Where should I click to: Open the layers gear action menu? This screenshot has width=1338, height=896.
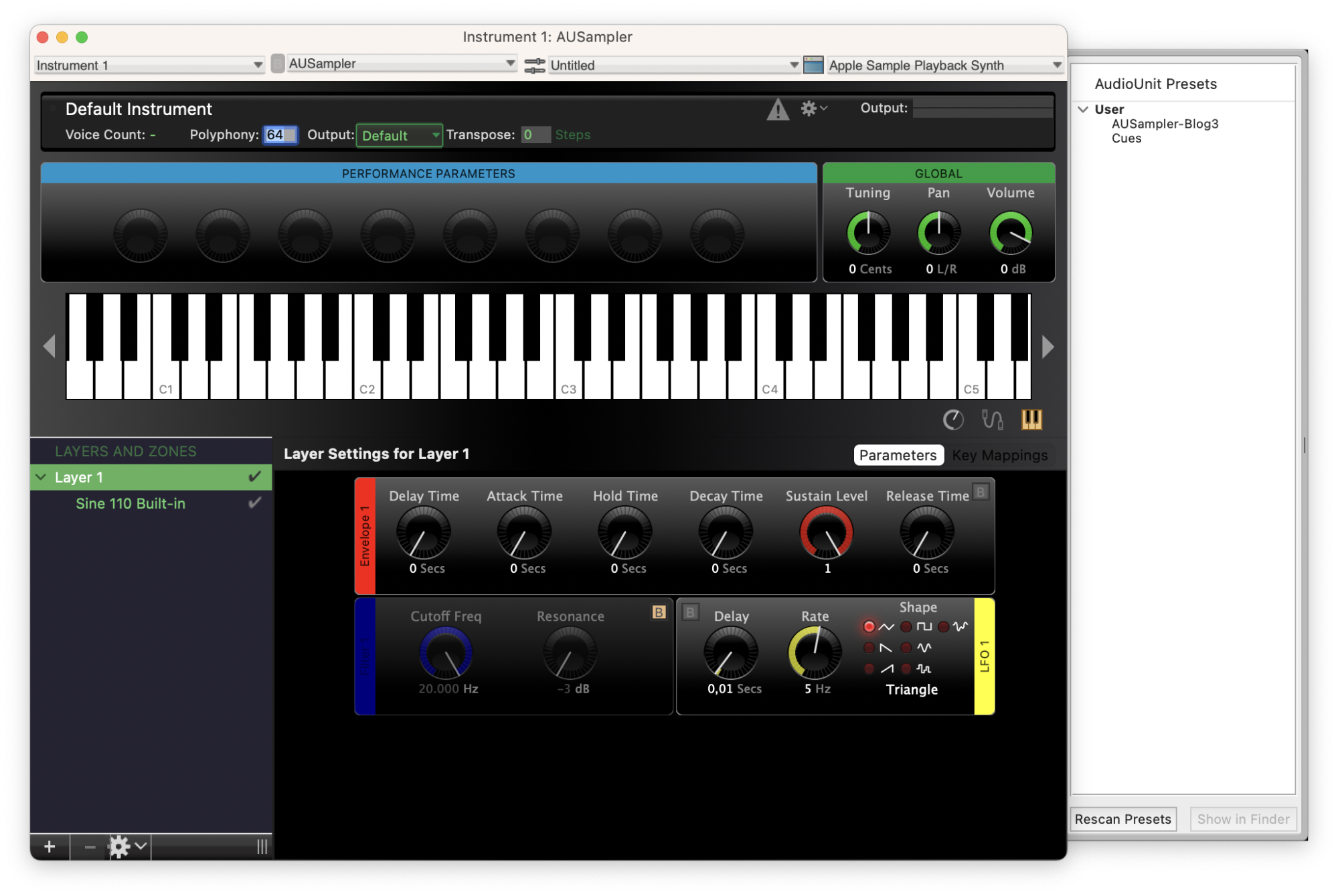[x=127, y=846]
